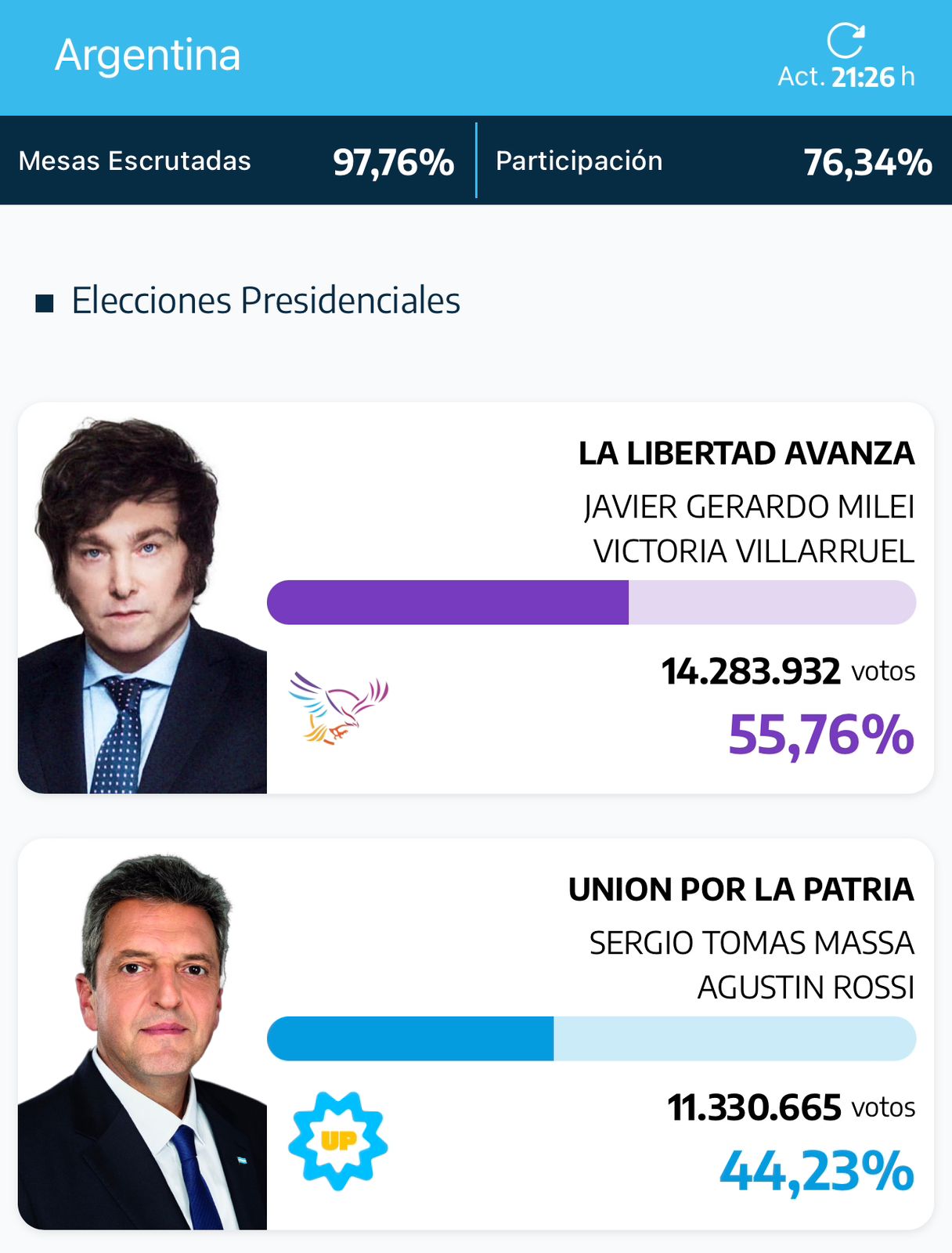The width and height of the screenshot is (952, 1253).
Task: Click the Participación 76,34% stat
Action: [x=714, y=161]
